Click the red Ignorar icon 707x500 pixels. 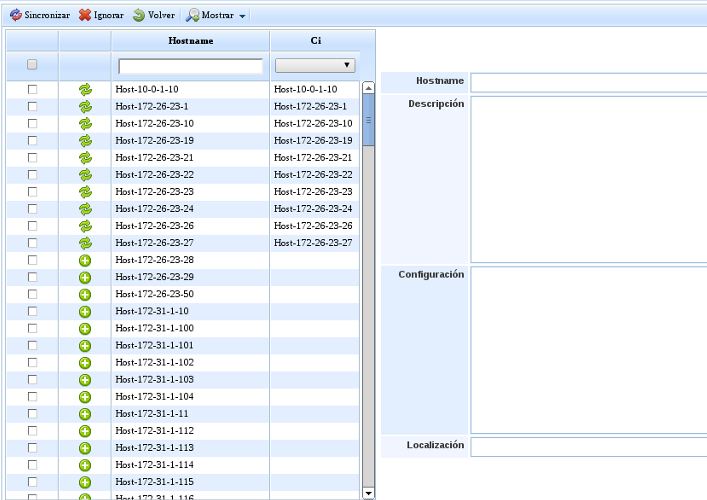(85, 16)
